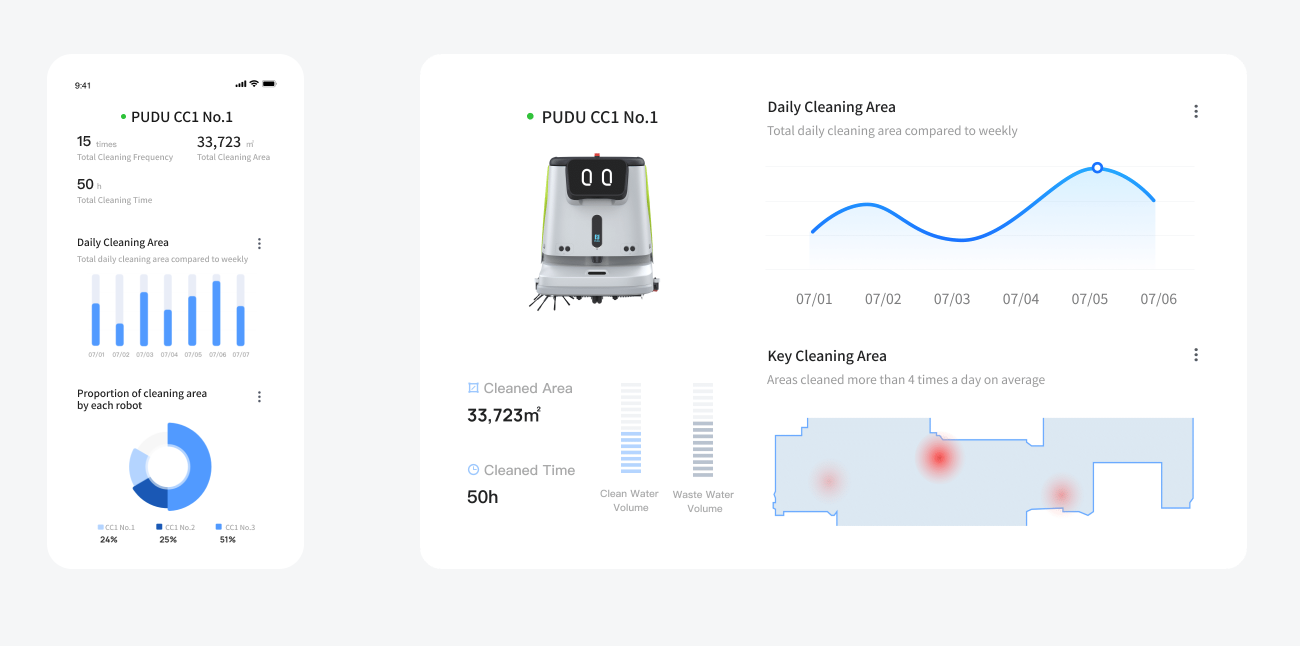Click the 07/02 label on line chart axis
1300x646 pixels.
click(x=883, y=299)
